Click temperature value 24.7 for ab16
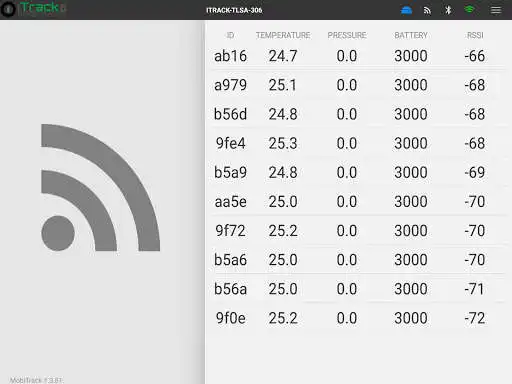This screenshot has width=512, height=384. click(x=283, y=56)
